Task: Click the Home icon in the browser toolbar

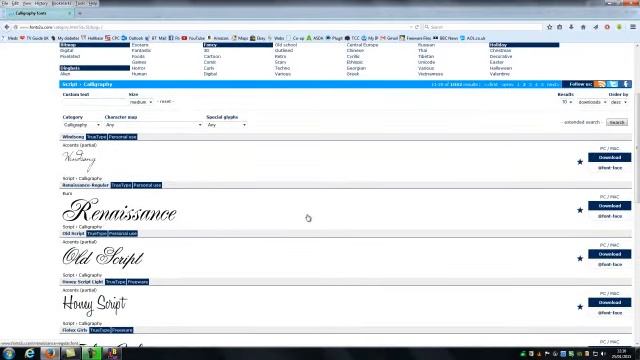Action: [x=583, y=27]
